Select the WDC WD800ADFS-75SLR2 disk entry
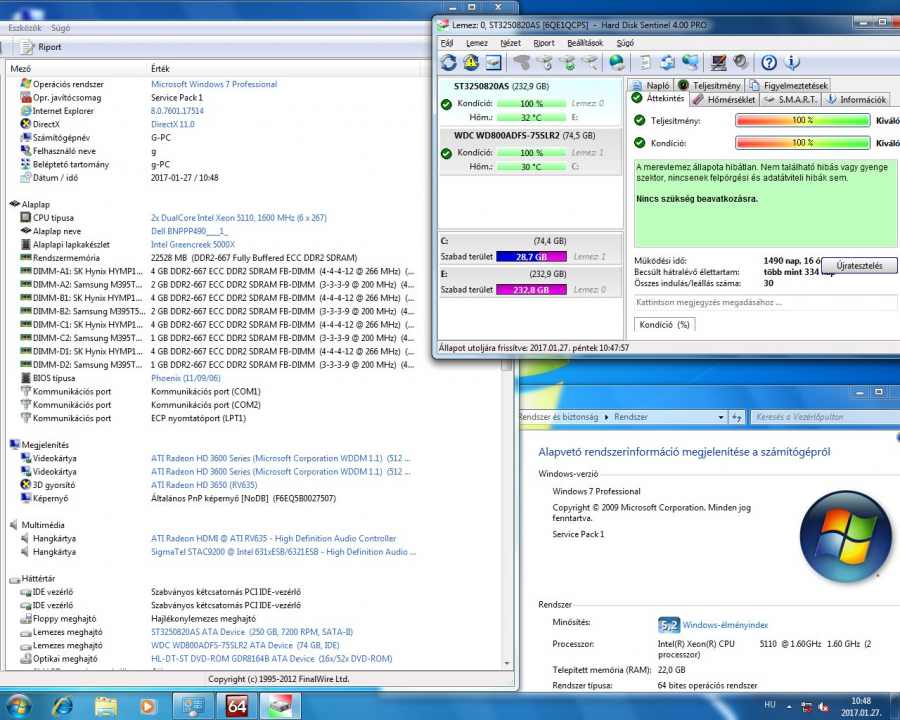The image size is (900, 720). 530,151
